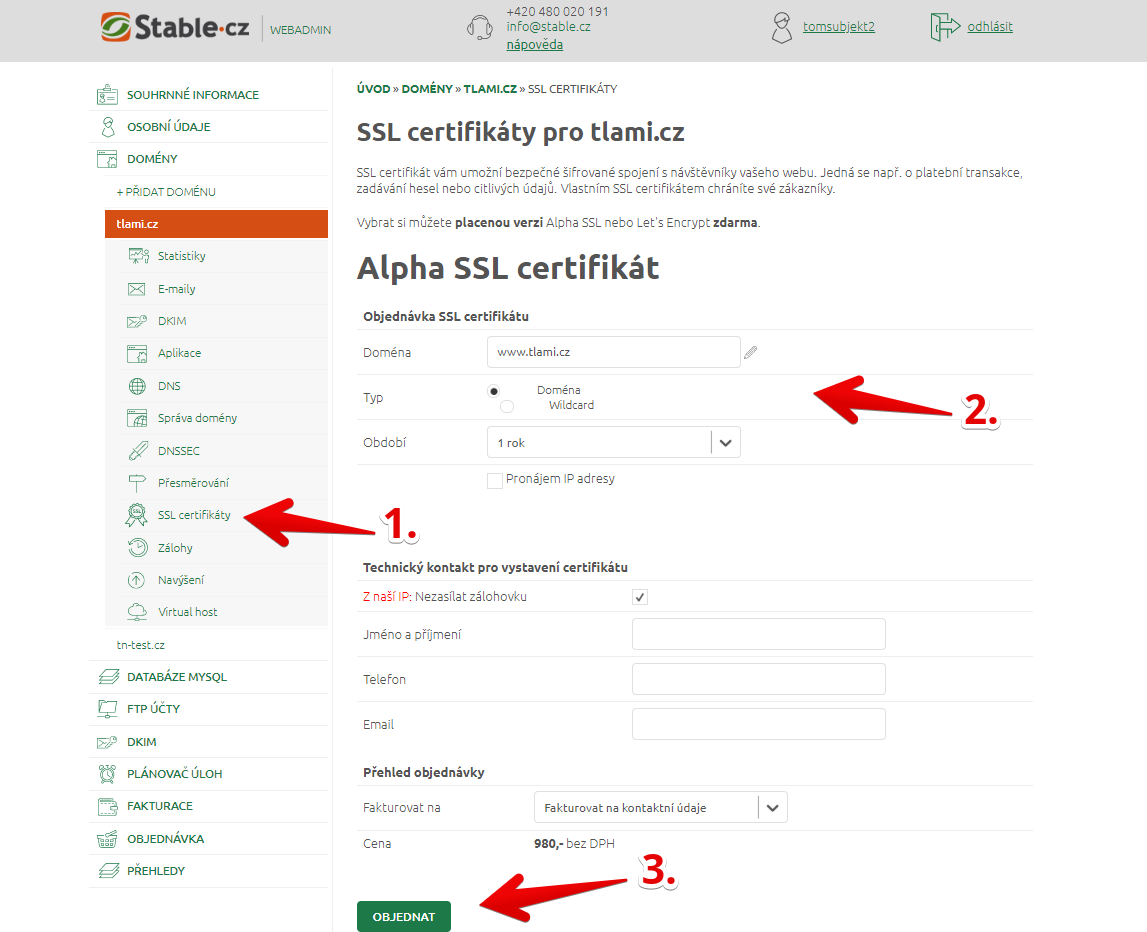Click the Databáze MySQL icon
This screenshot has width=1147, height=932.
(108, 677)
